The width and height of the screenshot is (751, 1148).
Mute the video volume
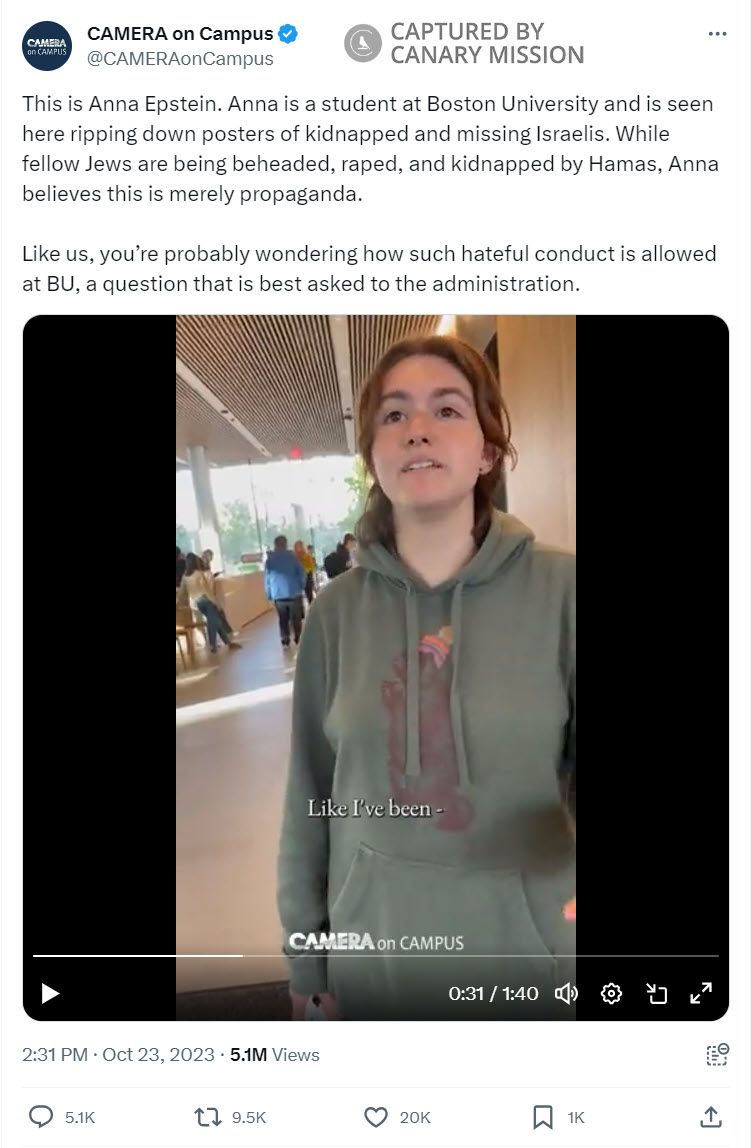click(x=566, y=994)
